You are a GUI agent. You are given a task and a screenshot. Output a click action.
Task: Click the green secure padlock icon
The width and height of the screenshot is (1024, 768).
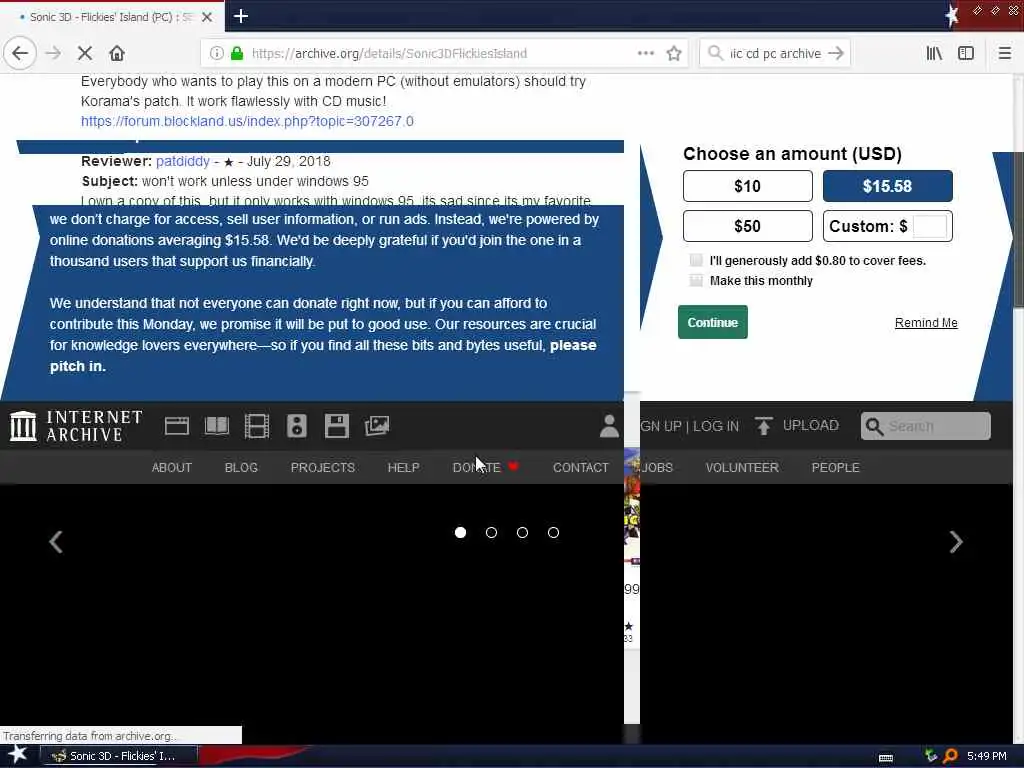pos(237,54)
